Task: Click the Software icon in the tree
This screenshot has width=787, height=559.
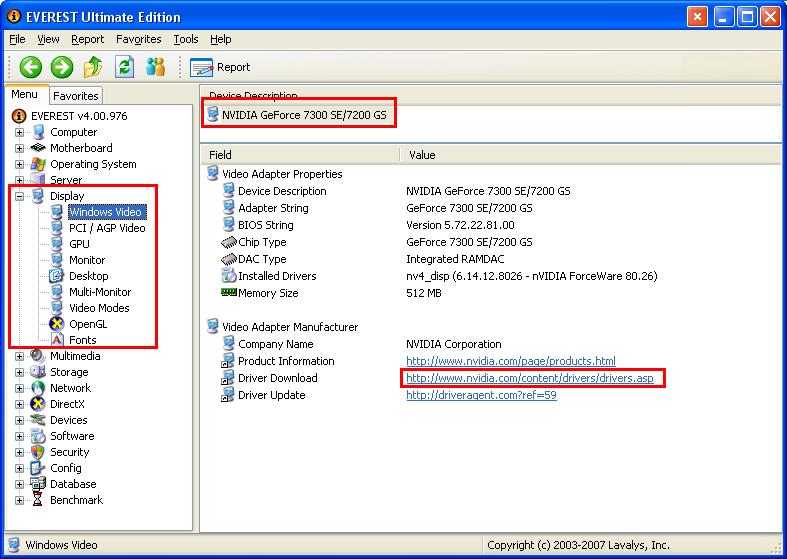Action: (38, 436)
